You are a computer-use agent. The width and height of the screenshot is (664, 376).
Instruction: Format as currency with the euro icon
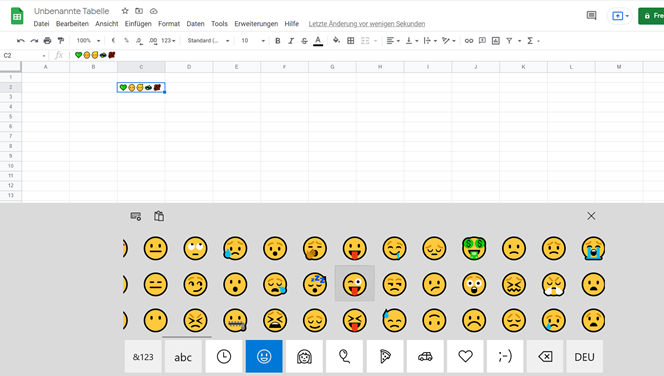(x=113, y=41)
